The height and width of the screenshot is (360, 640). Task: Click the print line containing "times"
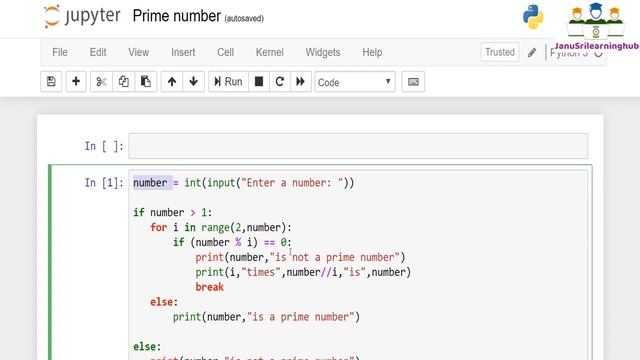click(x=303, y=272)
